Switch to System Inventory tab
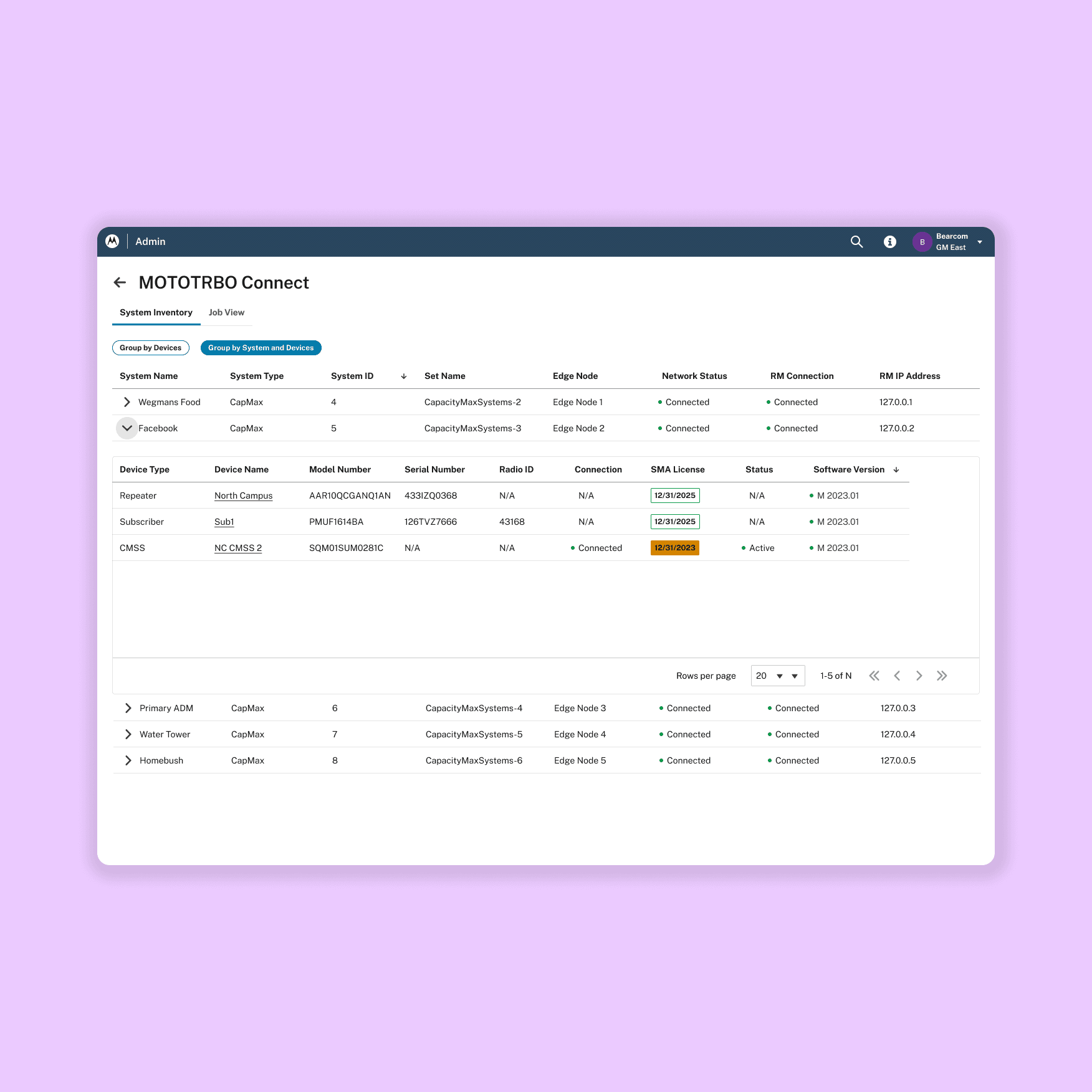Viewport: 1092px width, 1092px height. coord(156,313)
